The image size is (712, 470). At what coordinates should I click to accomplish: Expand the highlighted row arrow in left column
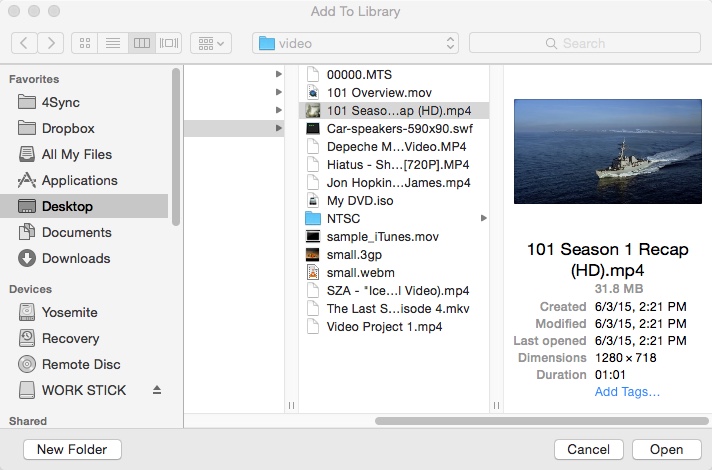[279, 128]
